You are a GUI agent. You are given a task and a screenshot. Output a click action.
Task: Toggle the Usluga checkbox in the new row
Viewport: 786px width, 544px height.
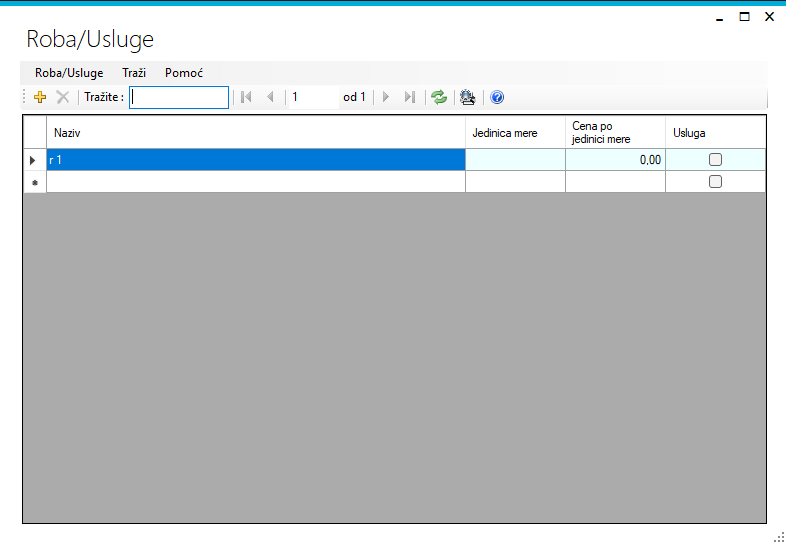pyautogui.click(x=715, y=182)
